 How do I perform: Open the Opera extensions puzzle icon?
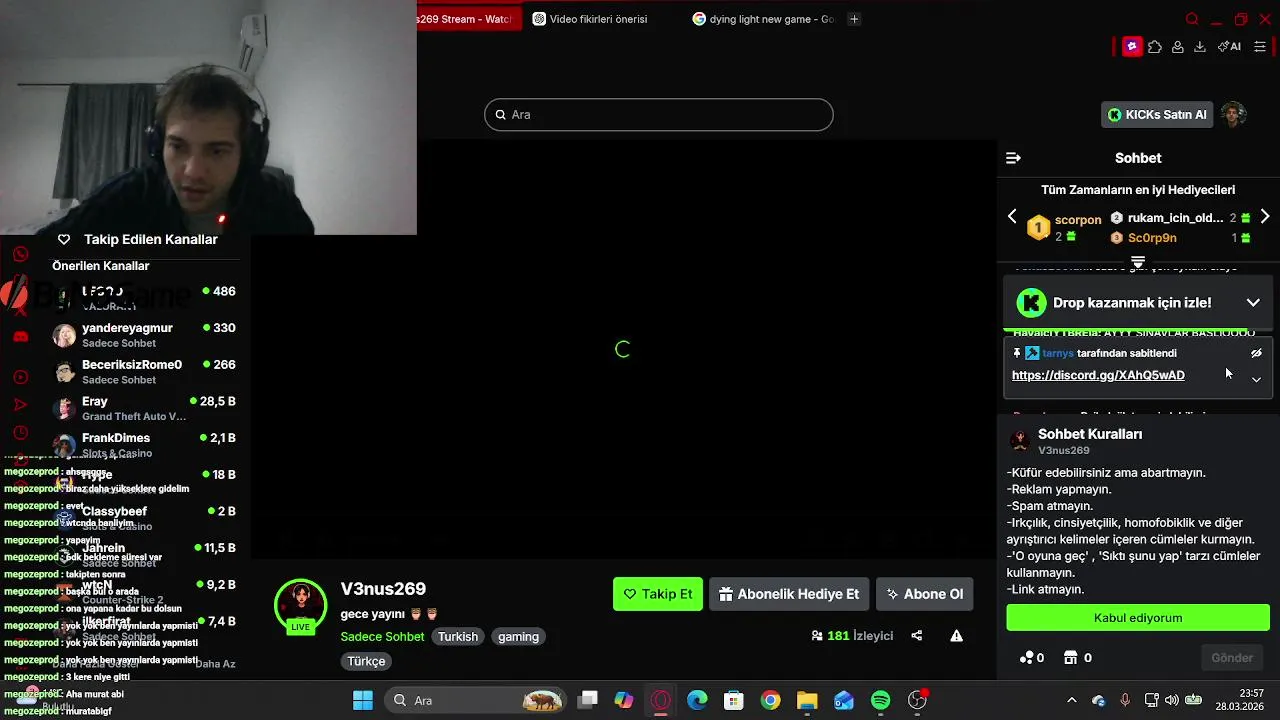click(1155, 47)
